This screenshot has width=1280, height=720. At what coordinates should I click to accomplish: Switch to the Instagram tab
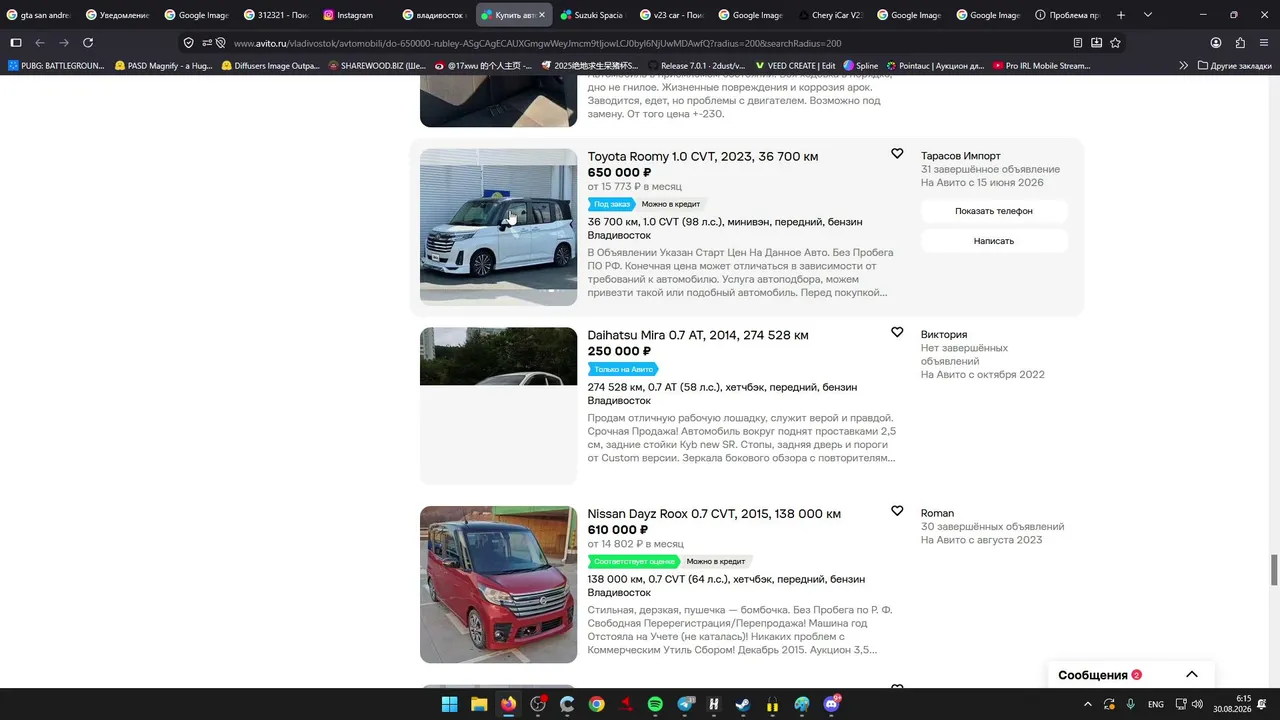(355, 15)
